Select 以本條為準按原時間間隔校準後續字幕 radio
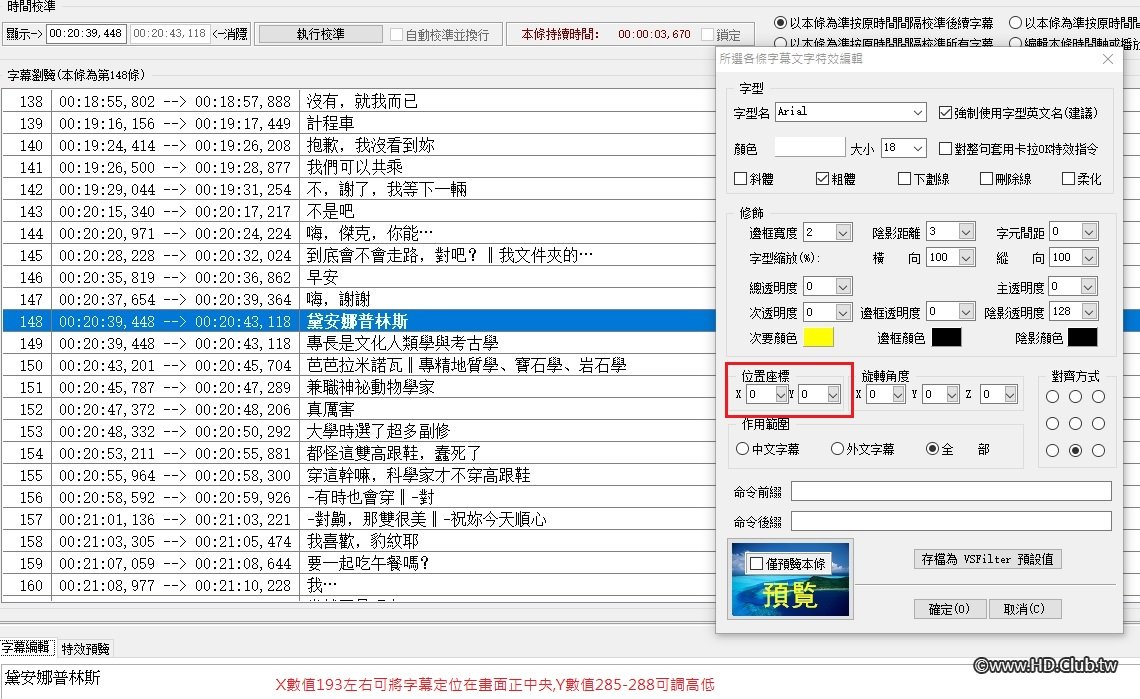Screen dimensions: 1140x699 (781, 23)
